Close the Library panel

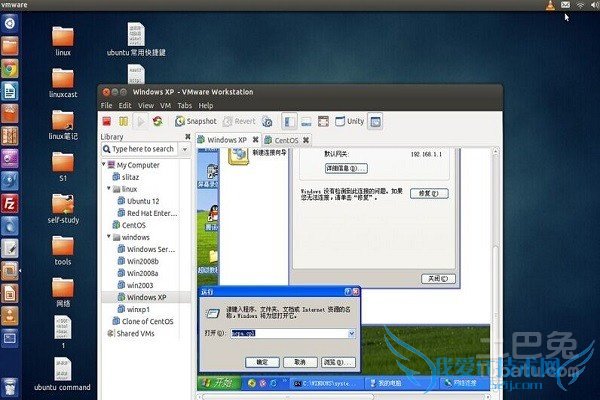click(188, 136)
